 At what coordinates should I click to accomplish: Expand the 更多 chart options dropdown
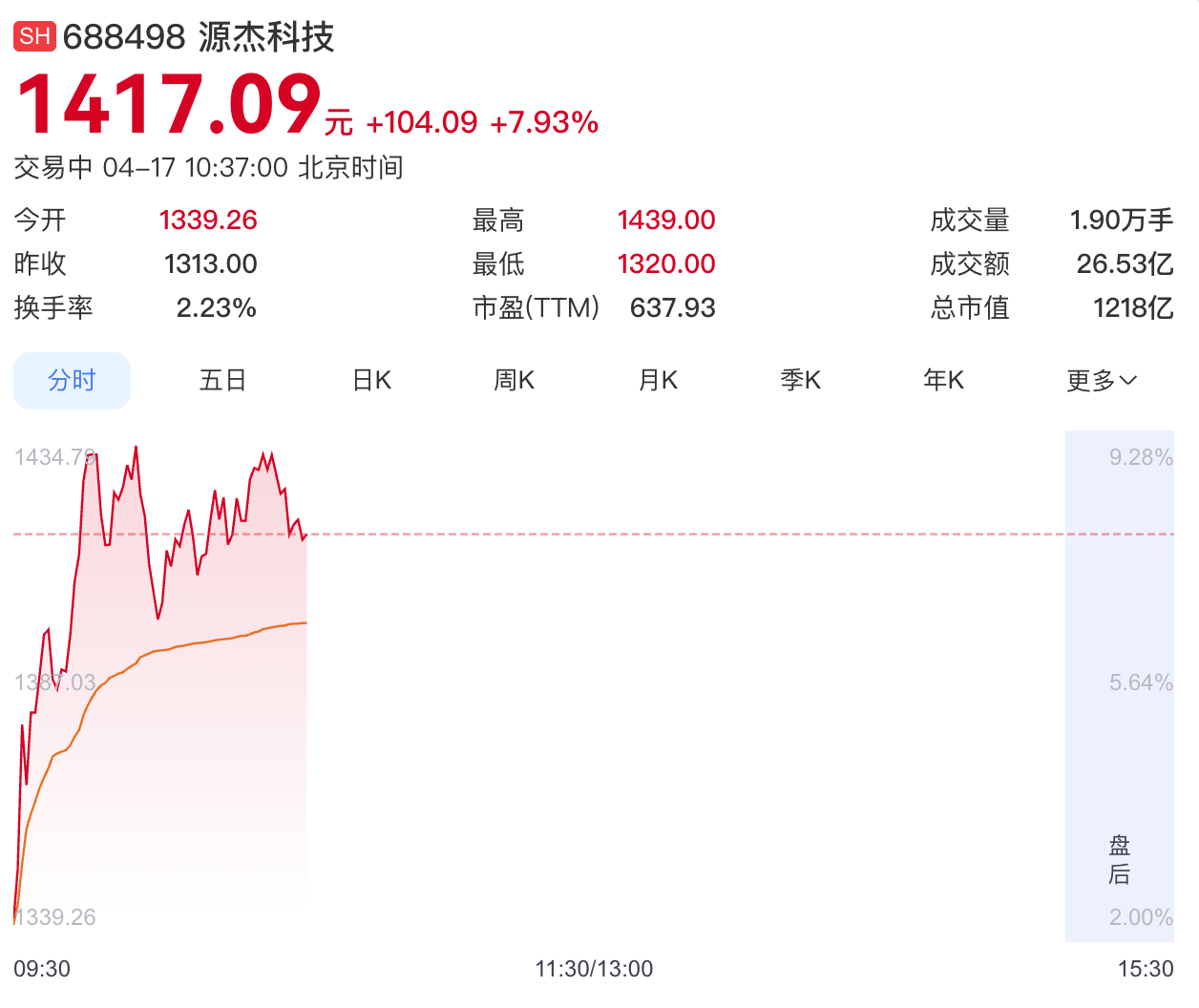coord(1101,379)
